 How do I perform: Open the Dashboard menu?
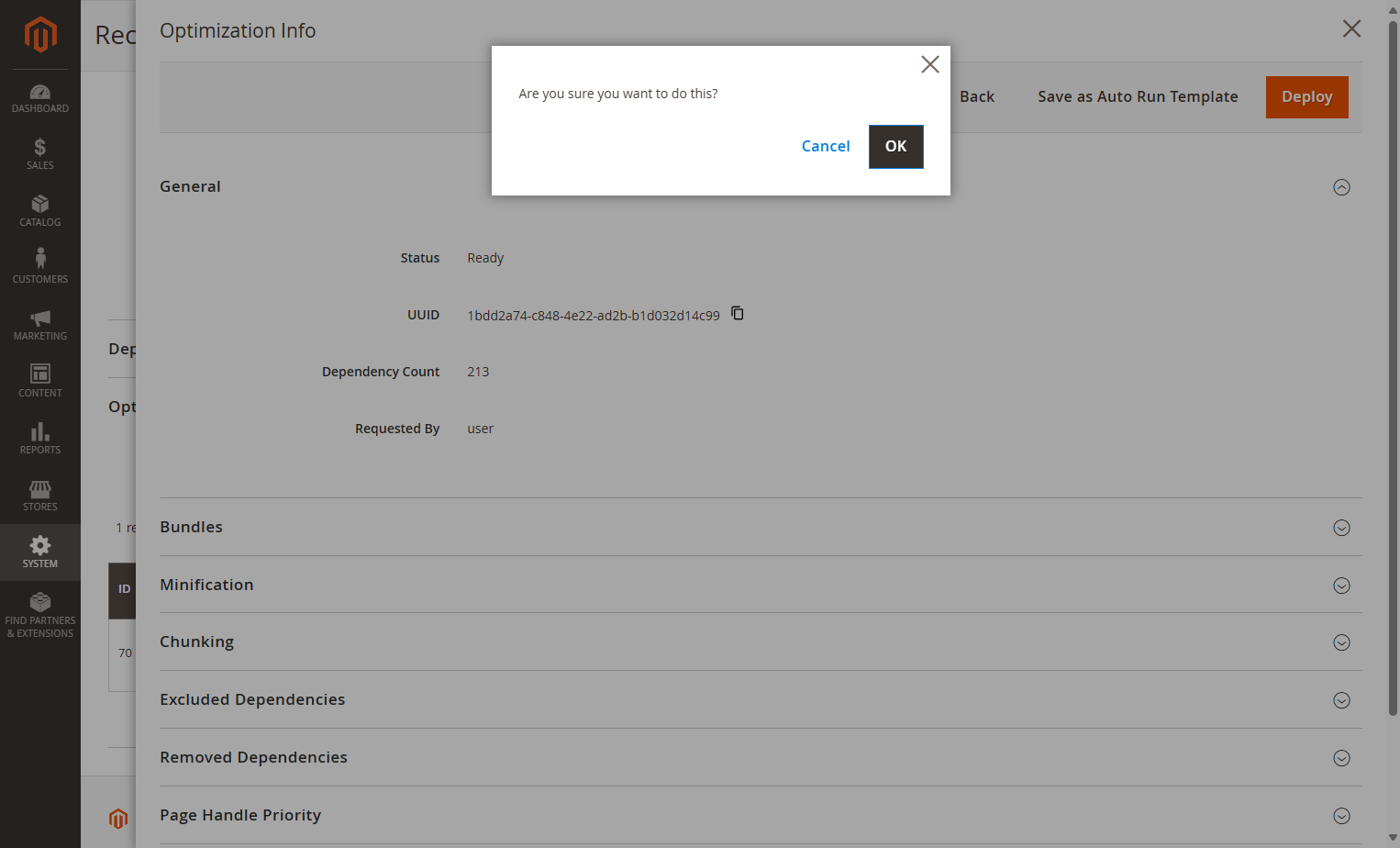(40, 98)
